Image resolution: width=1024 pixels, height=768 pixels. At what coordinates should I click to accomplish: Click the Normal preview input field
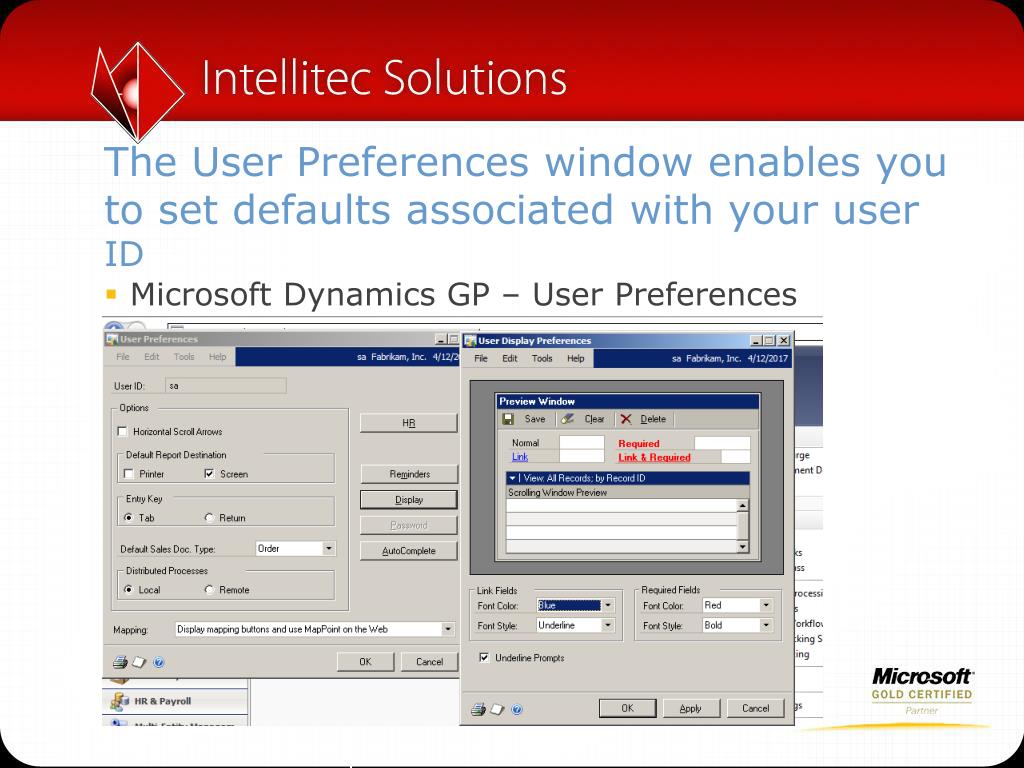click(581, 442)
